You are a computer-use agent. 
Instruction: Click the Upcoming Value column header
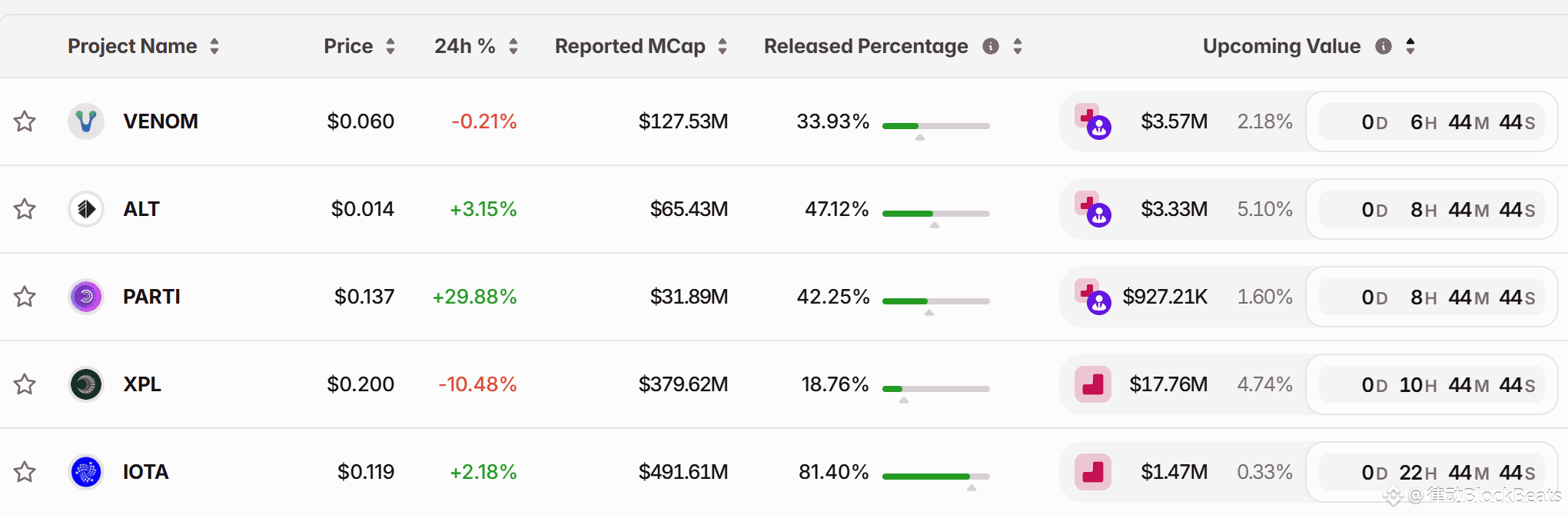(x=1281, y=46)
